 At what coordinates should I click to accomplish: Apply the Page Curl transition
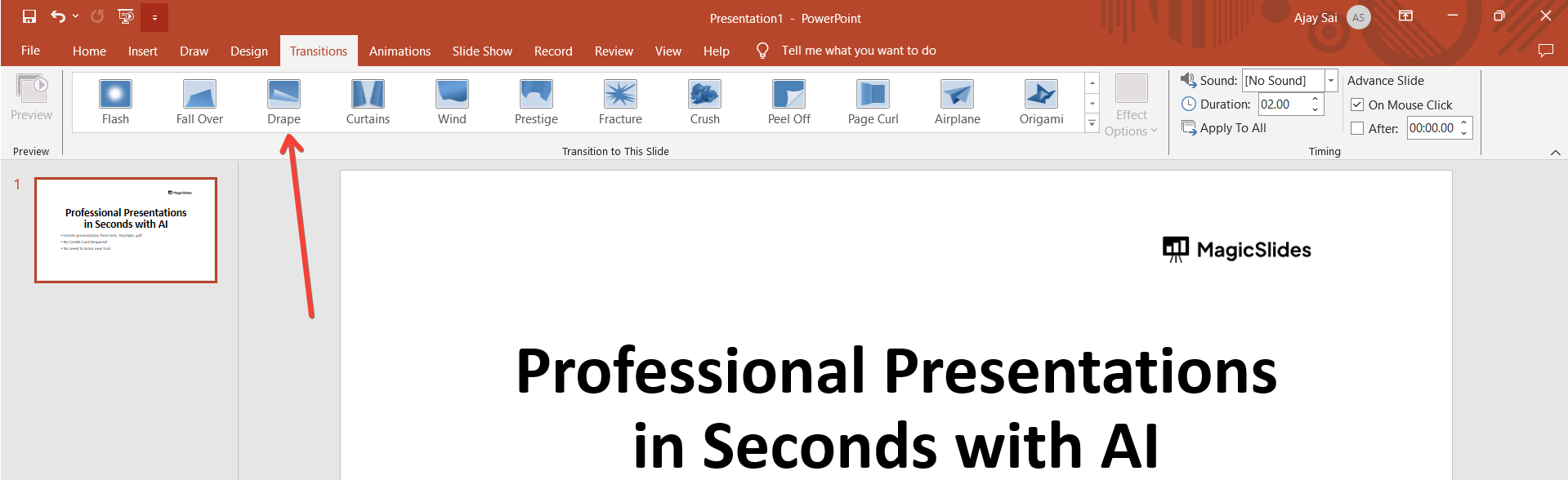point(873,102)
